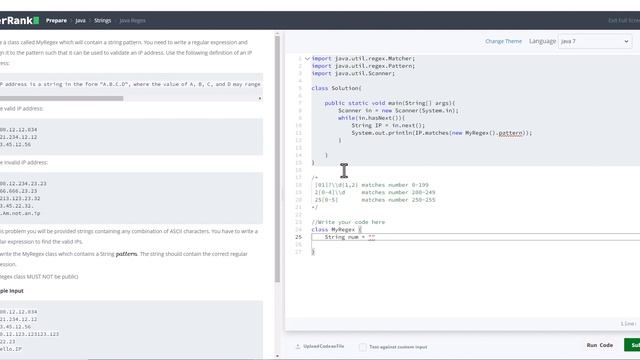Open the Java Regex breadcrumb item
The image size is (640, 360).
coord(132,20)
